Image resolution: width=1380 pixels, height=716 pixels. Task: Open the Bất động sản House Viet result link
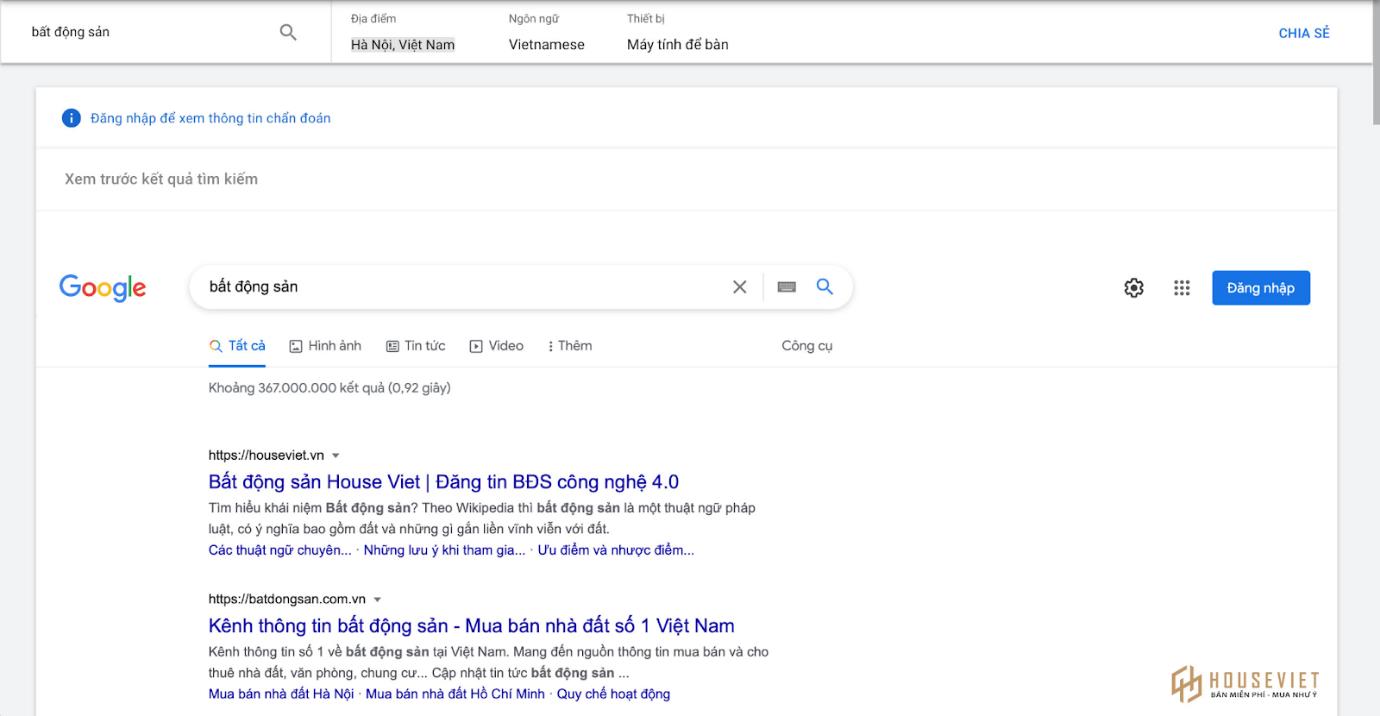click(443, 481)
